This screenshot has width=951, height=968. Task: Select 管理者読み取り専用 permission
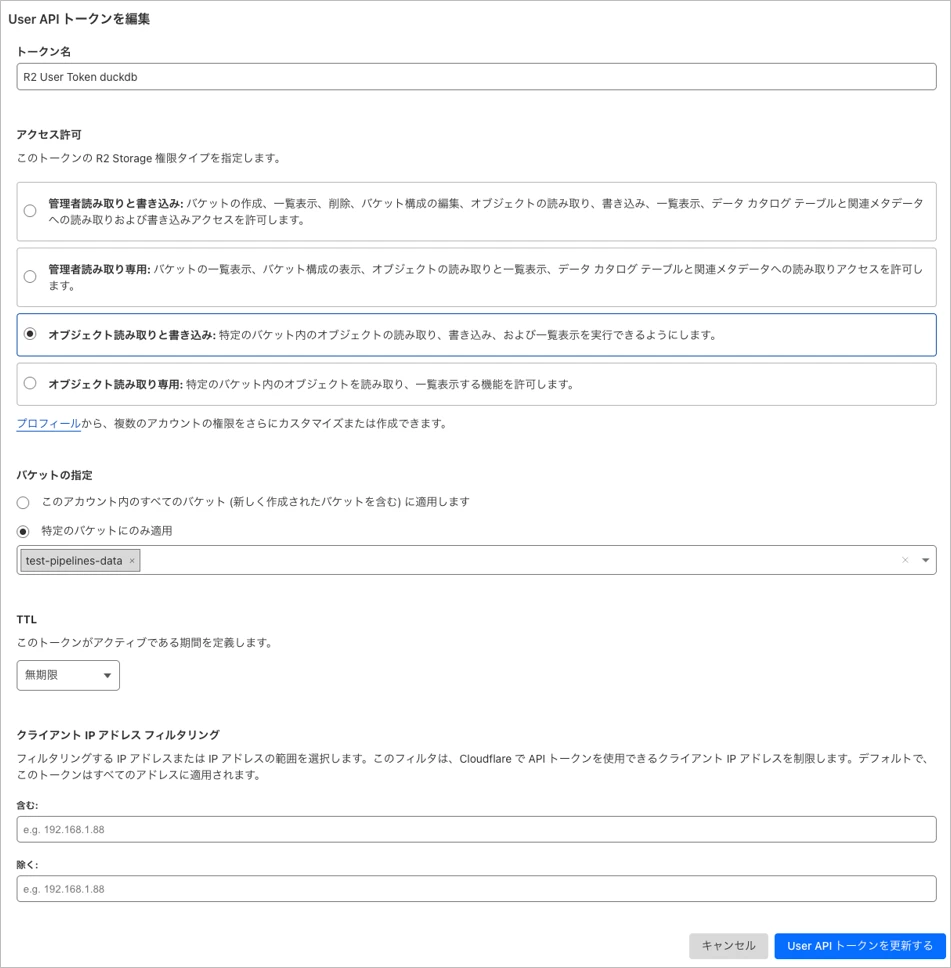tap(30, 277)
